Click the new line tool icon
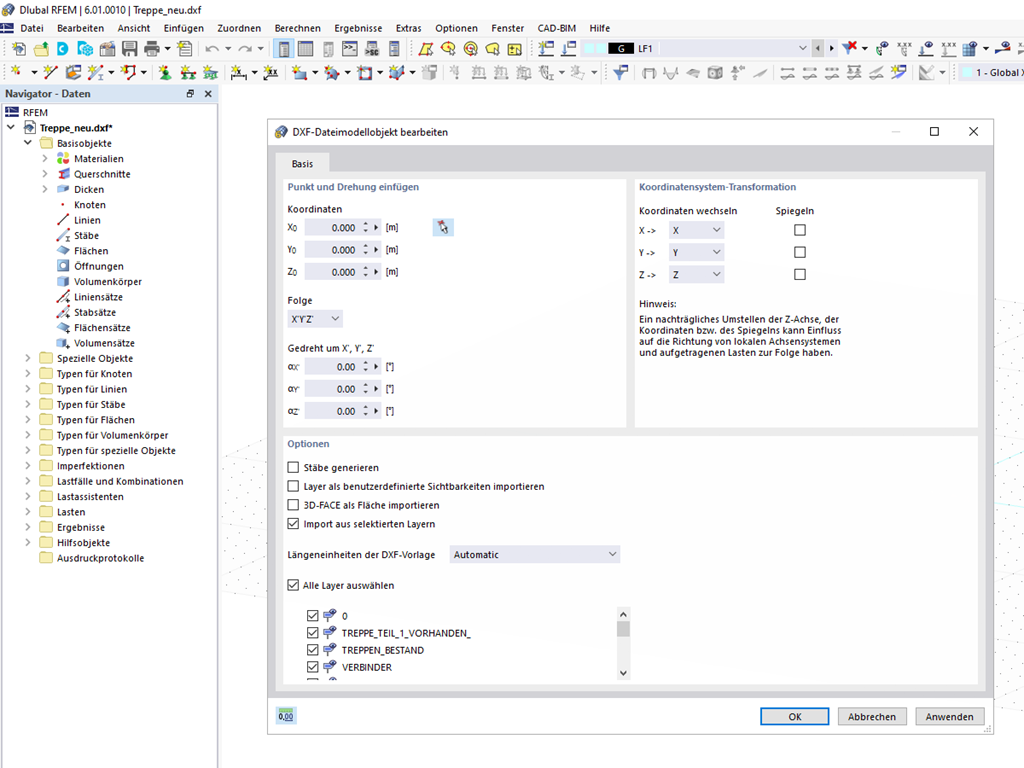This screenshot has width=1024, height=768. [50, 72]
